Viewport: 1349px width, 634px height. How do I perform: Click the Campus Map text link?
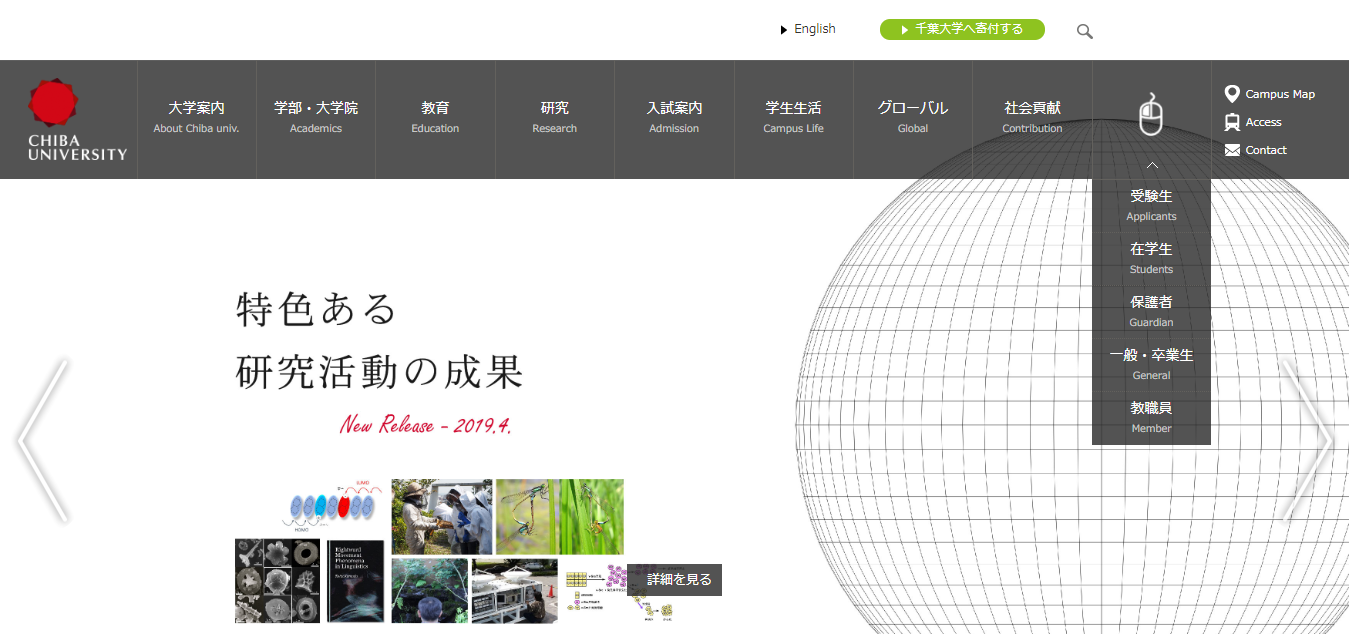pos(1280,94)
